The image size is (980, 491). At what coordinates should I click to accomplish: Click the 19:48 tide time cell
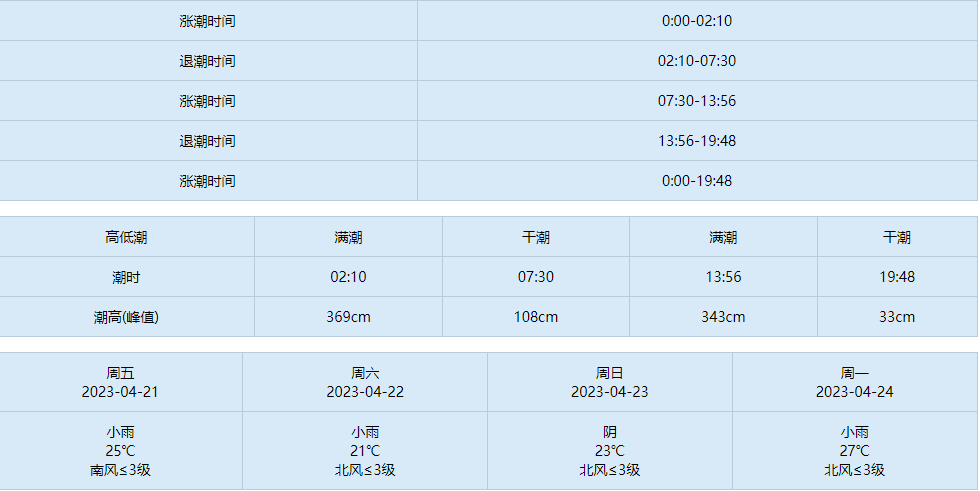(x=897, y=277)
